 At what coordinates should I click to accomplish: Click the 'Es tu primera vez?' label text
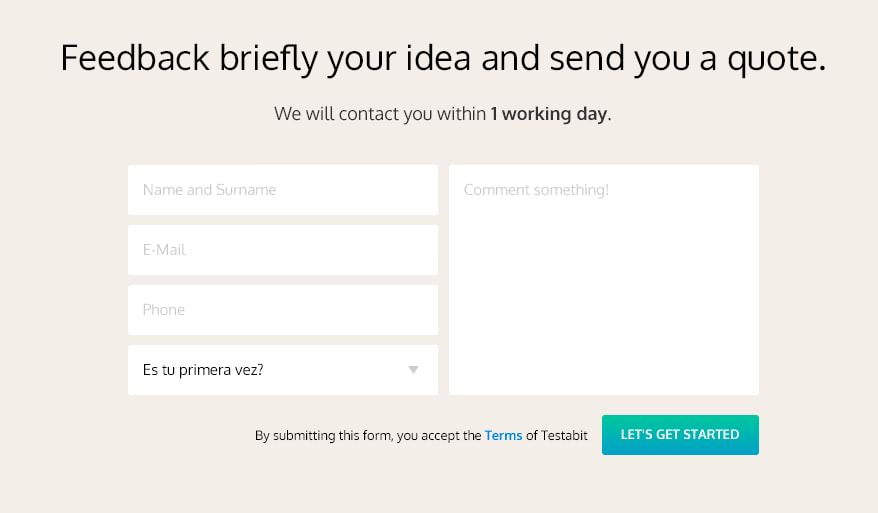point(203,370)
